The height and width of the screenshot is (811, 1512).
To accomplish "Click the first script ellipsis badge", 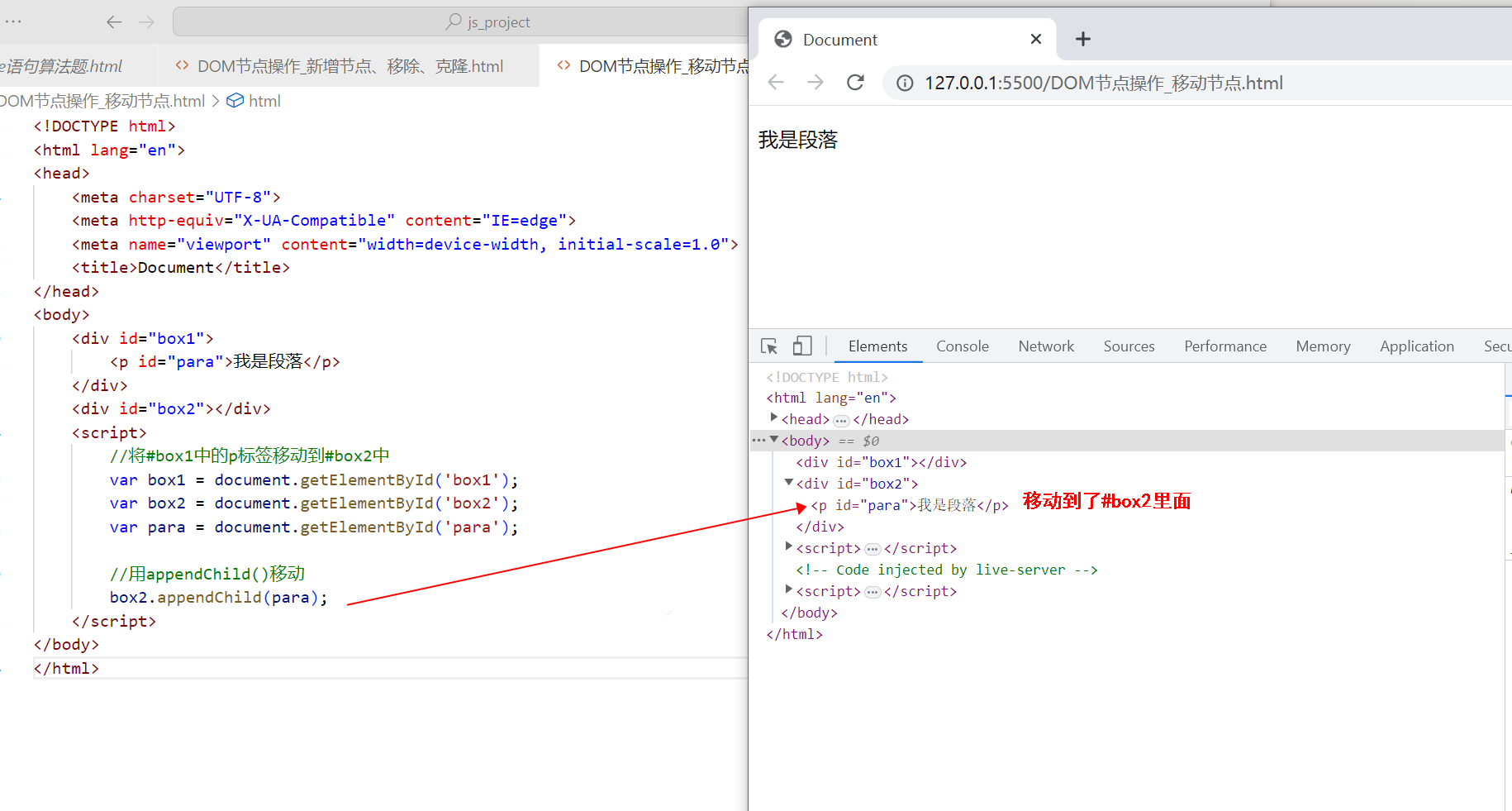I will 872,550.
